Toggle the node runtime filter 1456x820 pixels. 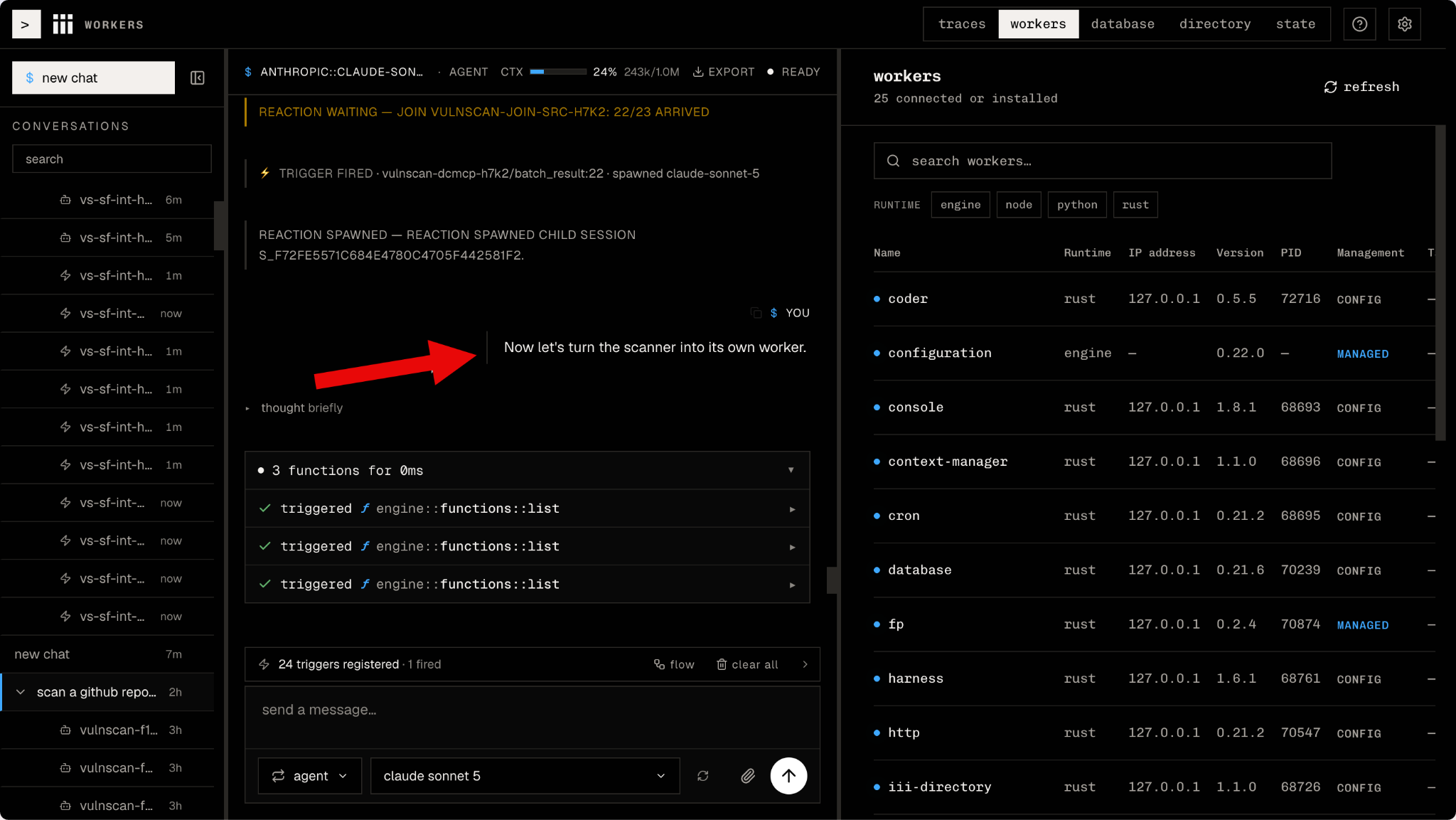coord(1019,205)
